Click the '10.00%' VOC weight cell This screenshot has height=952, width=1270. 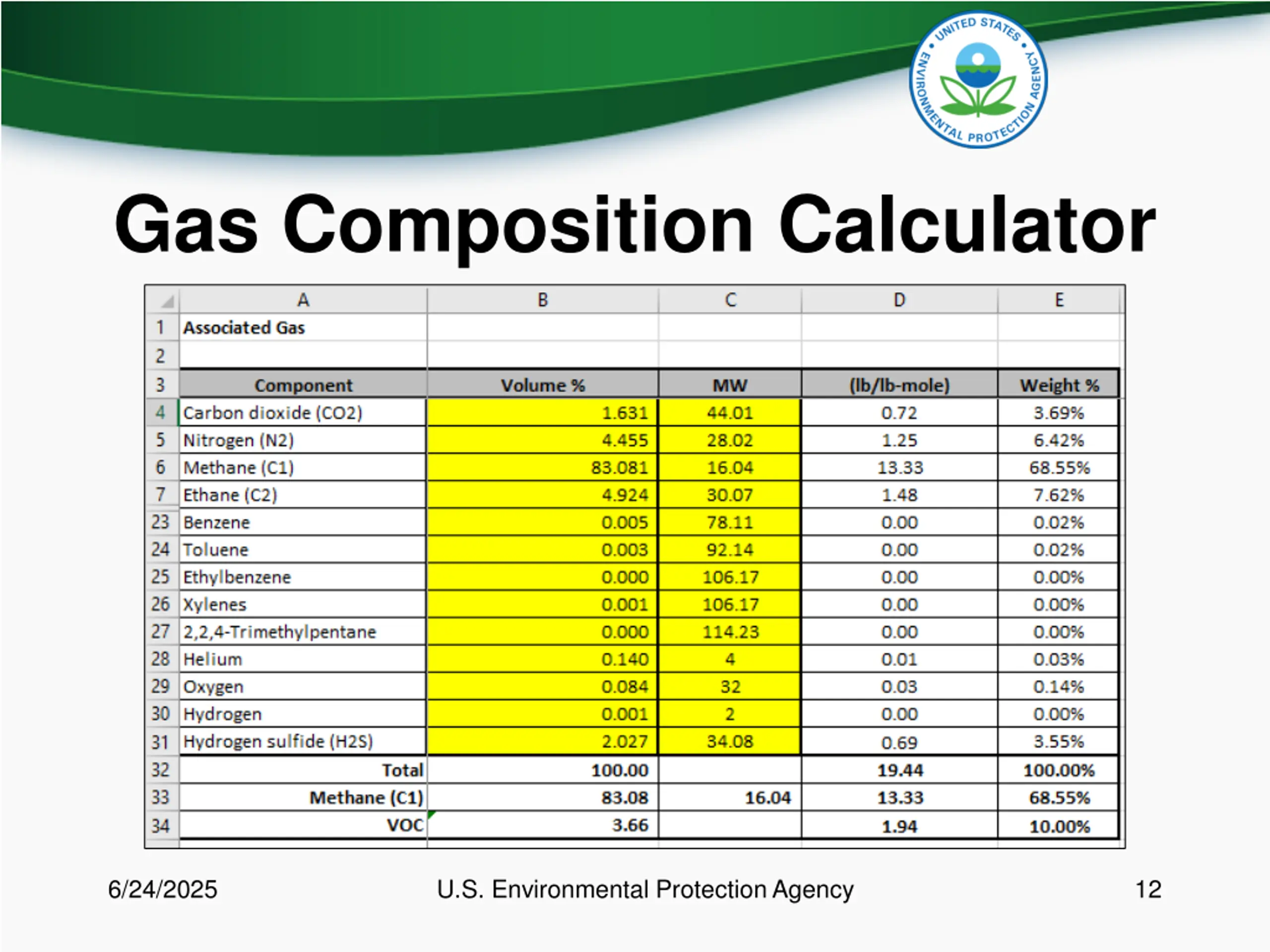(1059, 826)
